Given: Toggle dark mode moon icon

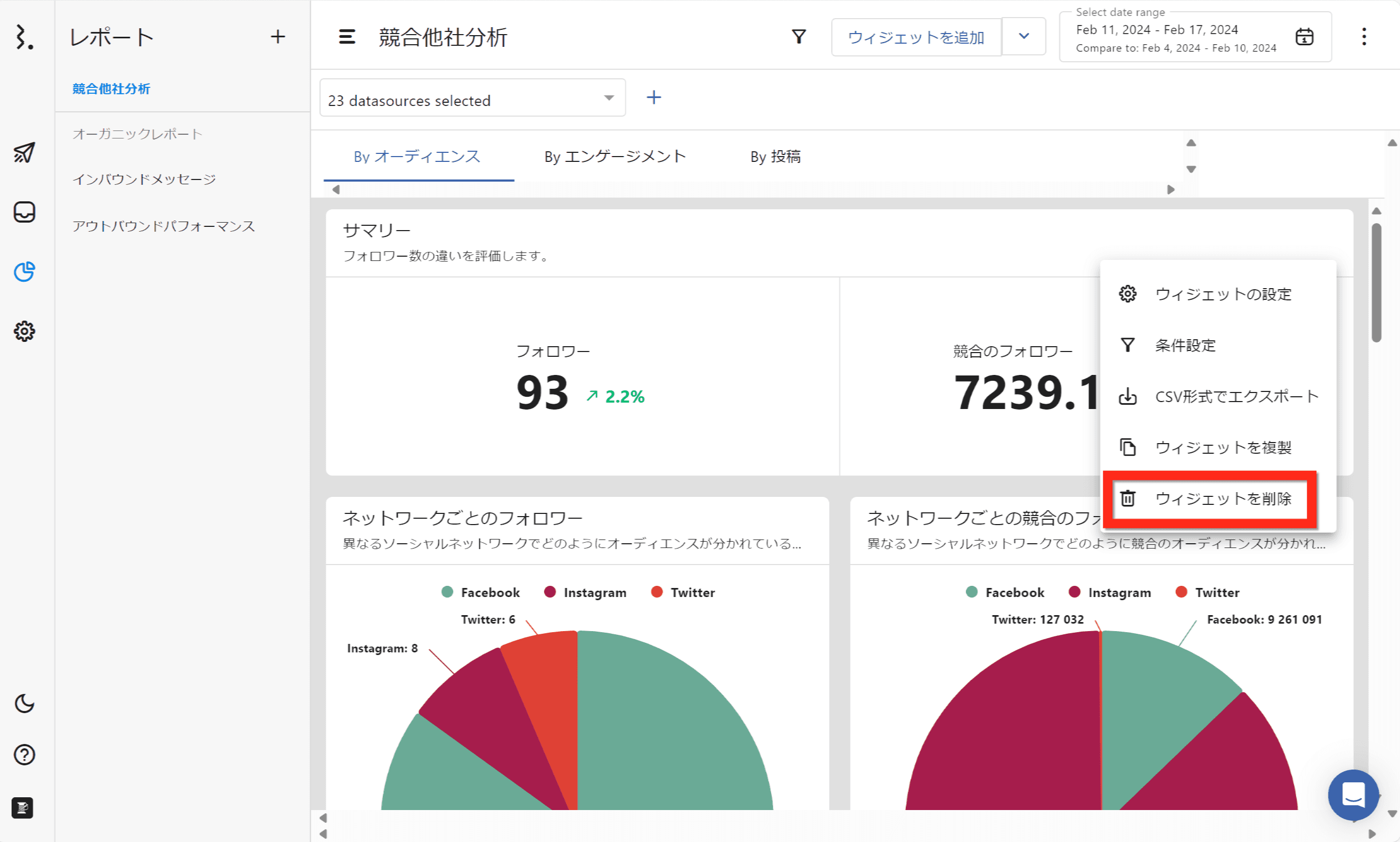Looking at the screenshot, I should [24, 704].
